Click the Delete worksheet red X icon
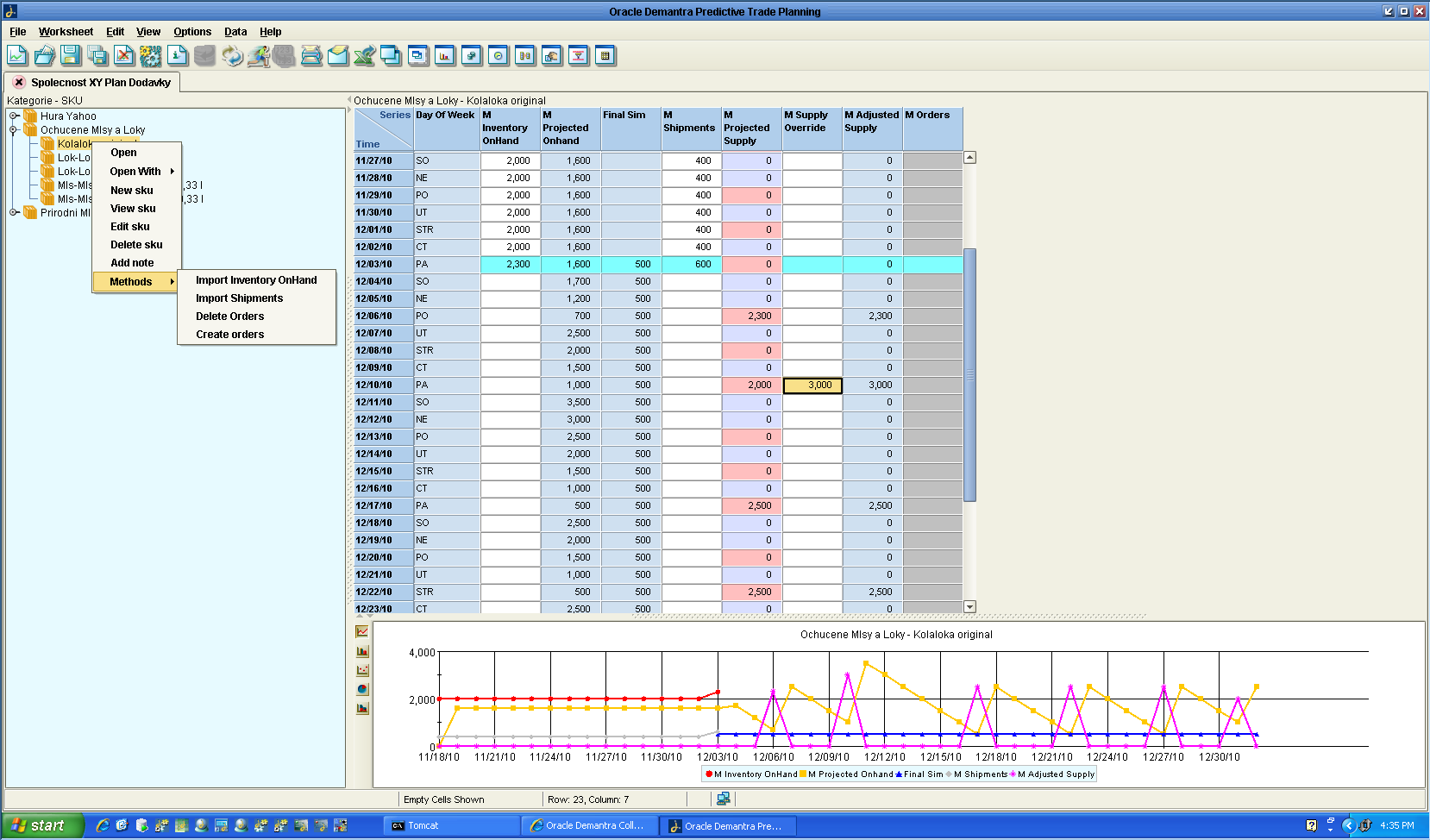The height and width of the screenshot is (840, 1430). click(x=124, y=56)
